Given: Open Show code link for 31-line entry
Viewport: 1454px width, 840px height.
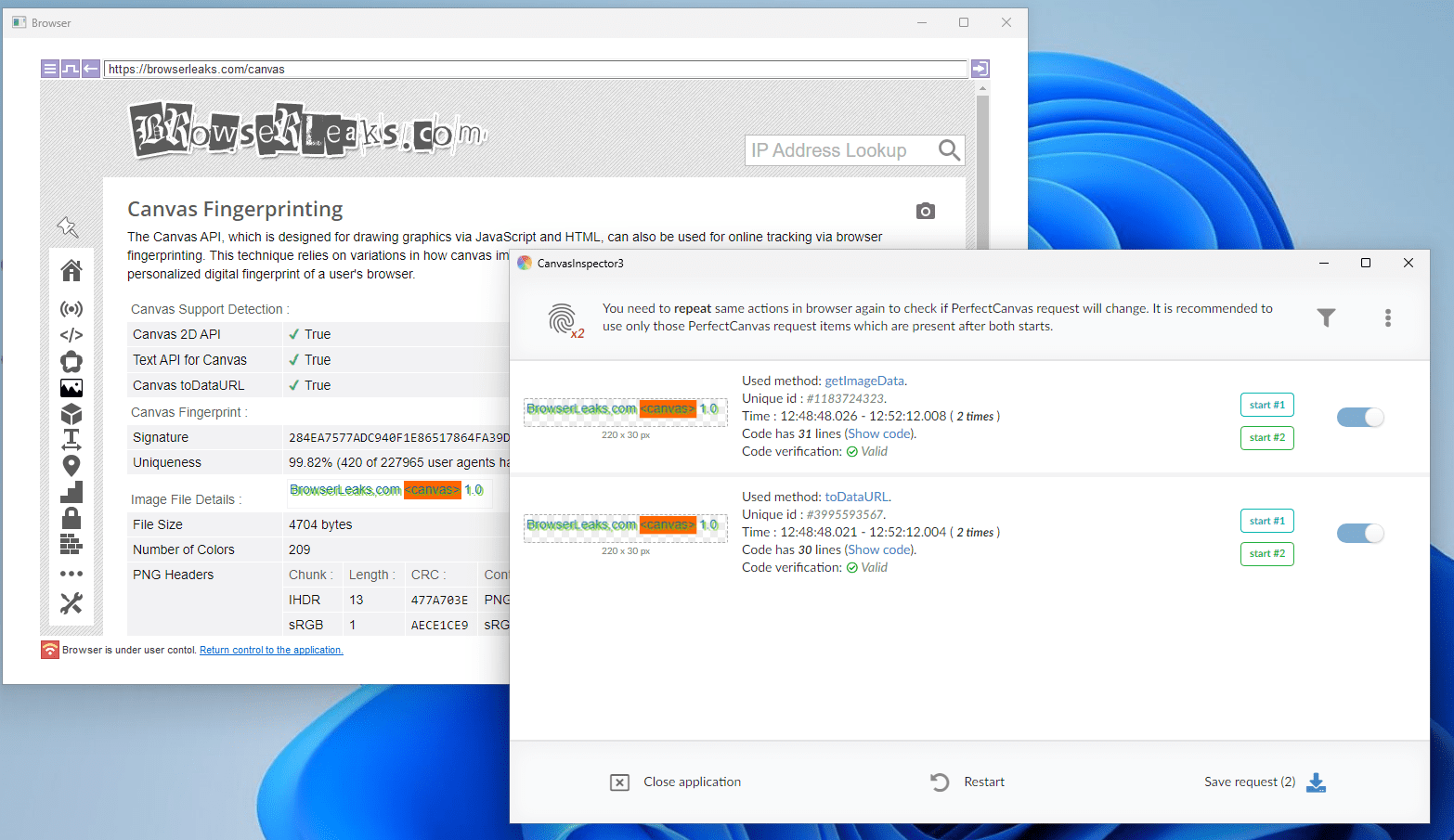Looking at the screenshot, I should point(879,433).
